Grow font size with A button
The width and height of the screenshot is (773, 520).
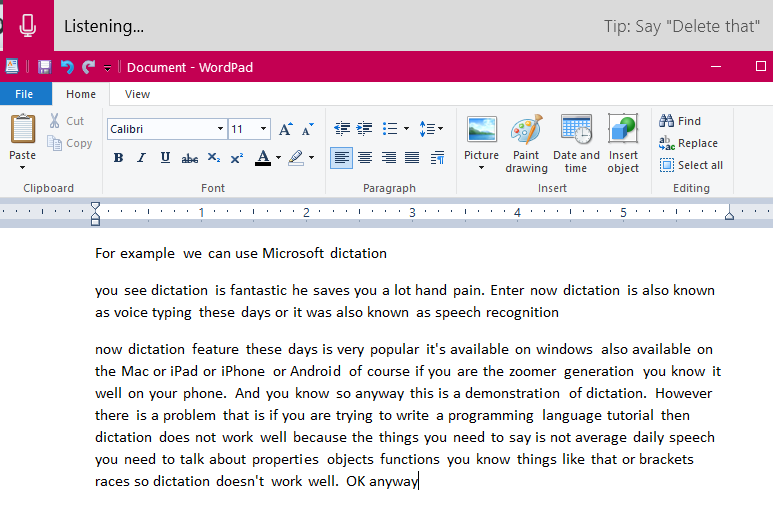pyautogui.click(x=285, y=129)
